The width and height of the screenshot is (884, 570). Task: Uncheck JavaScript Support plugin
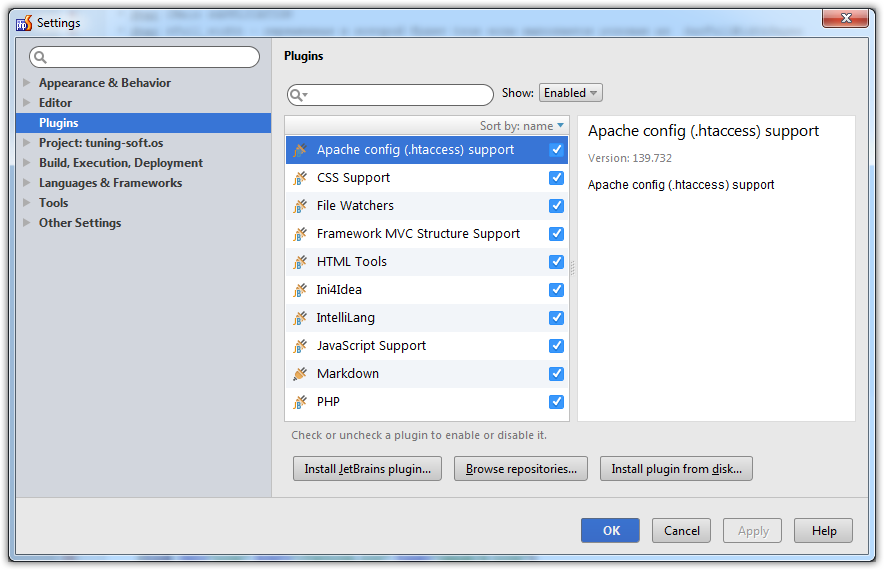(556, 346)
